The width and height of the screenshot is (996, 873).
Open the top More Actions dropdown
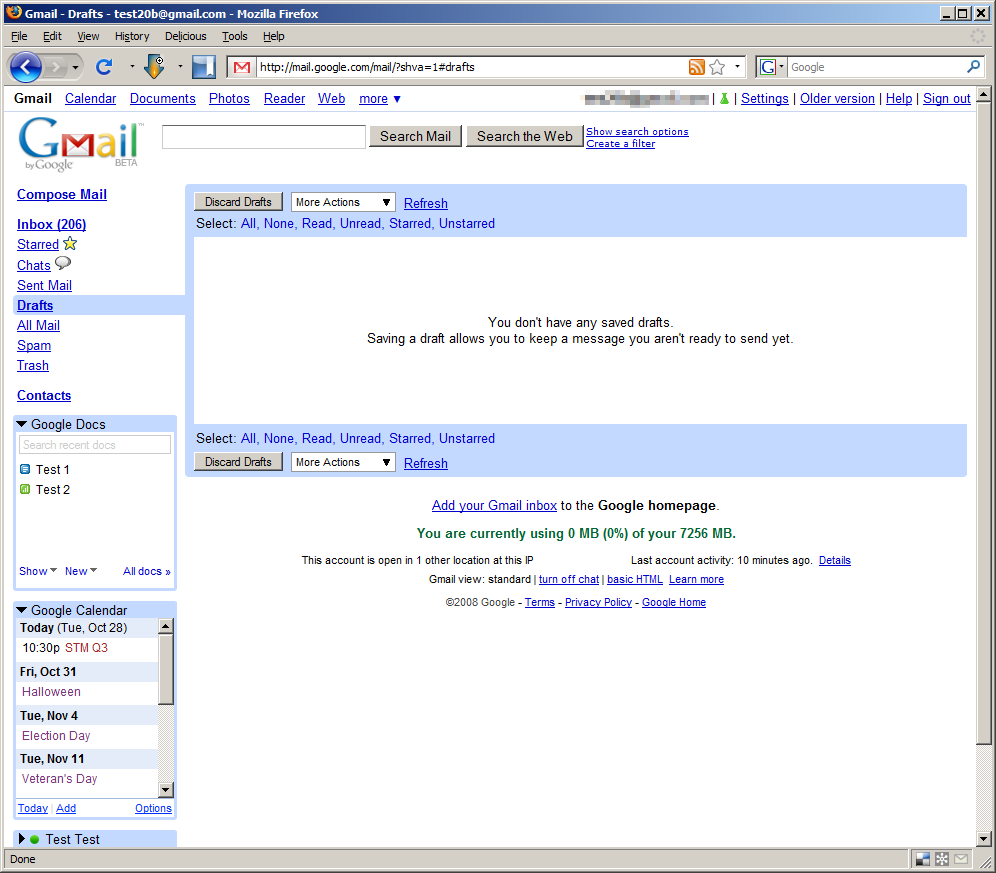pos(343,202)
